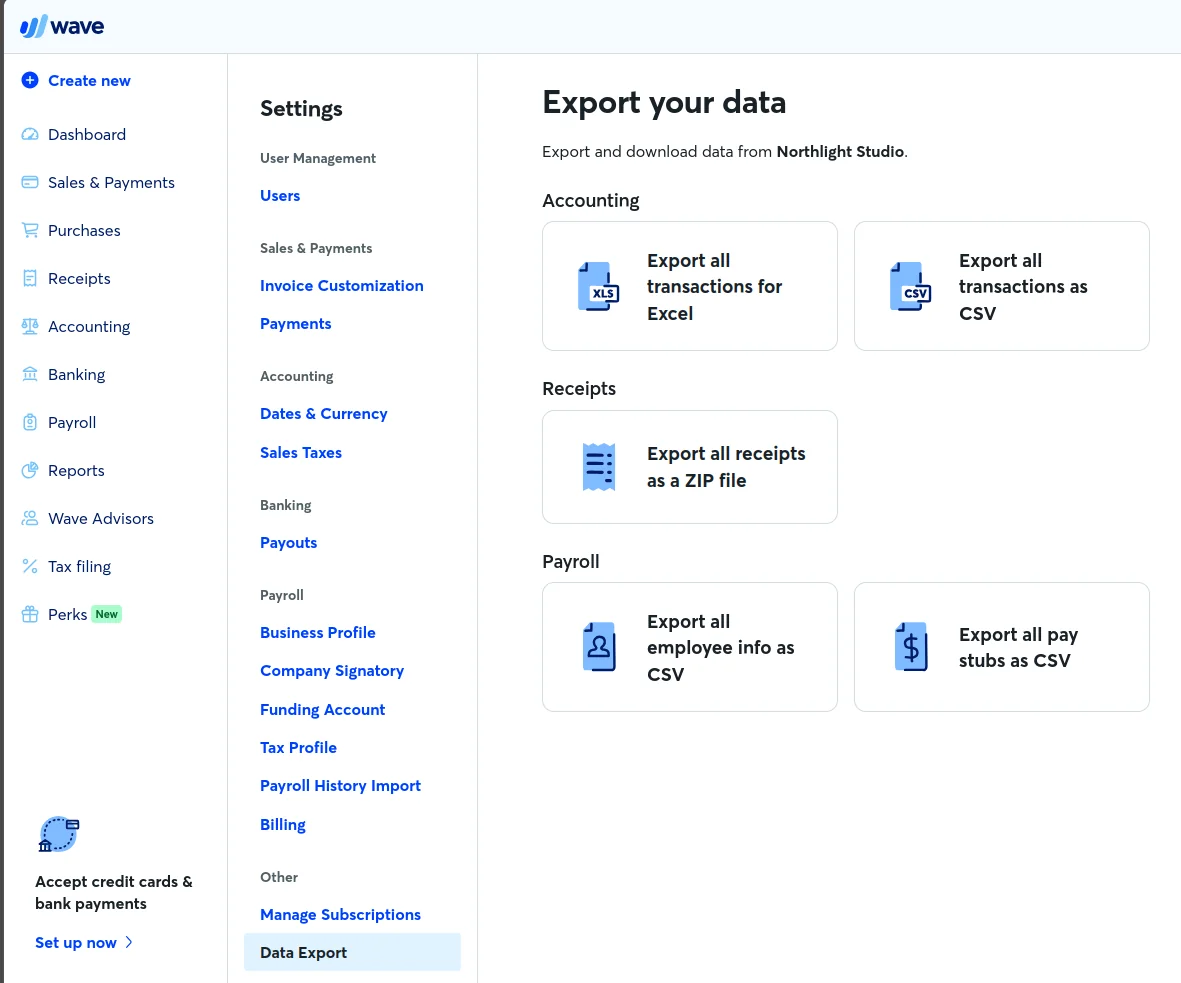The width and height of the screenshot is (1181, 983).
Task: Open Payments settings link
Action: [296, 324]
